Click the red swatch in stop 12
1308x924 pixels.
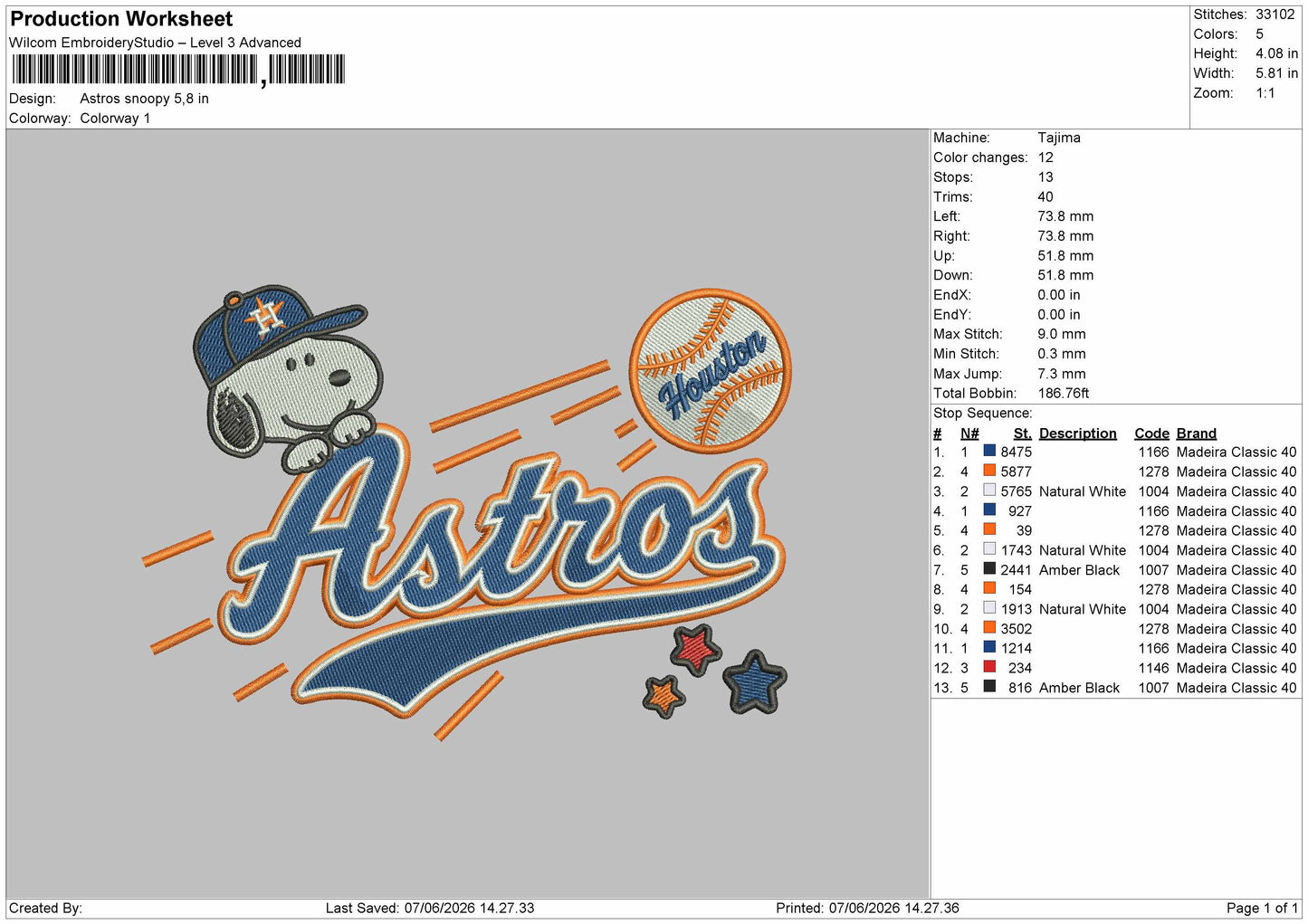989,667
